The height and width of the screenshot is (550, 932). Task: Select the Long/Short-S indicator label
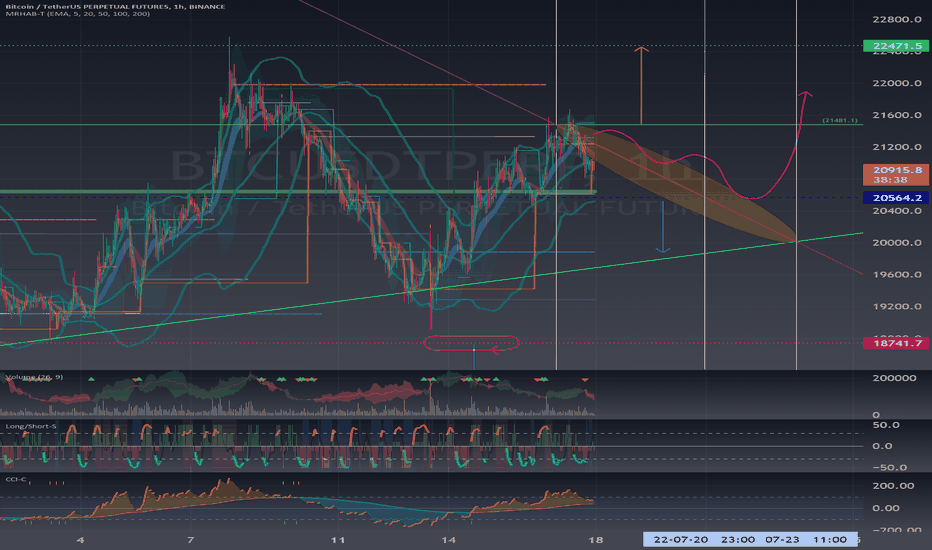click(31, 426)
